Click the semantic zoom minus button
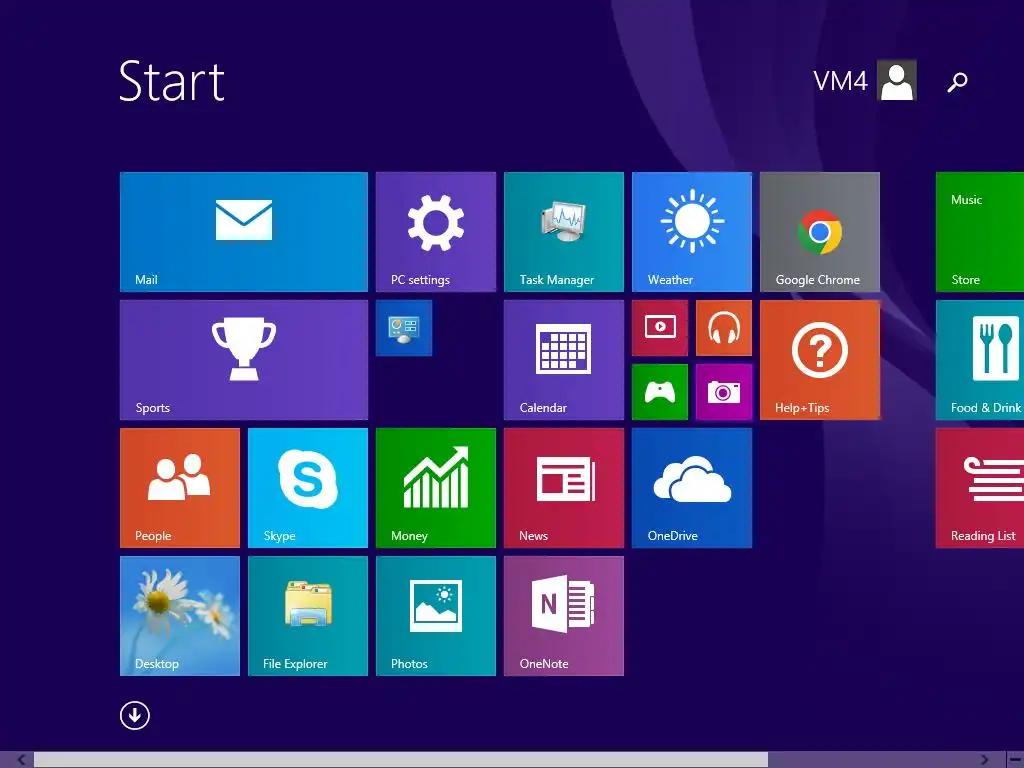The height and width of the screenshot is (768, 1024). [x=1015, y=760]
